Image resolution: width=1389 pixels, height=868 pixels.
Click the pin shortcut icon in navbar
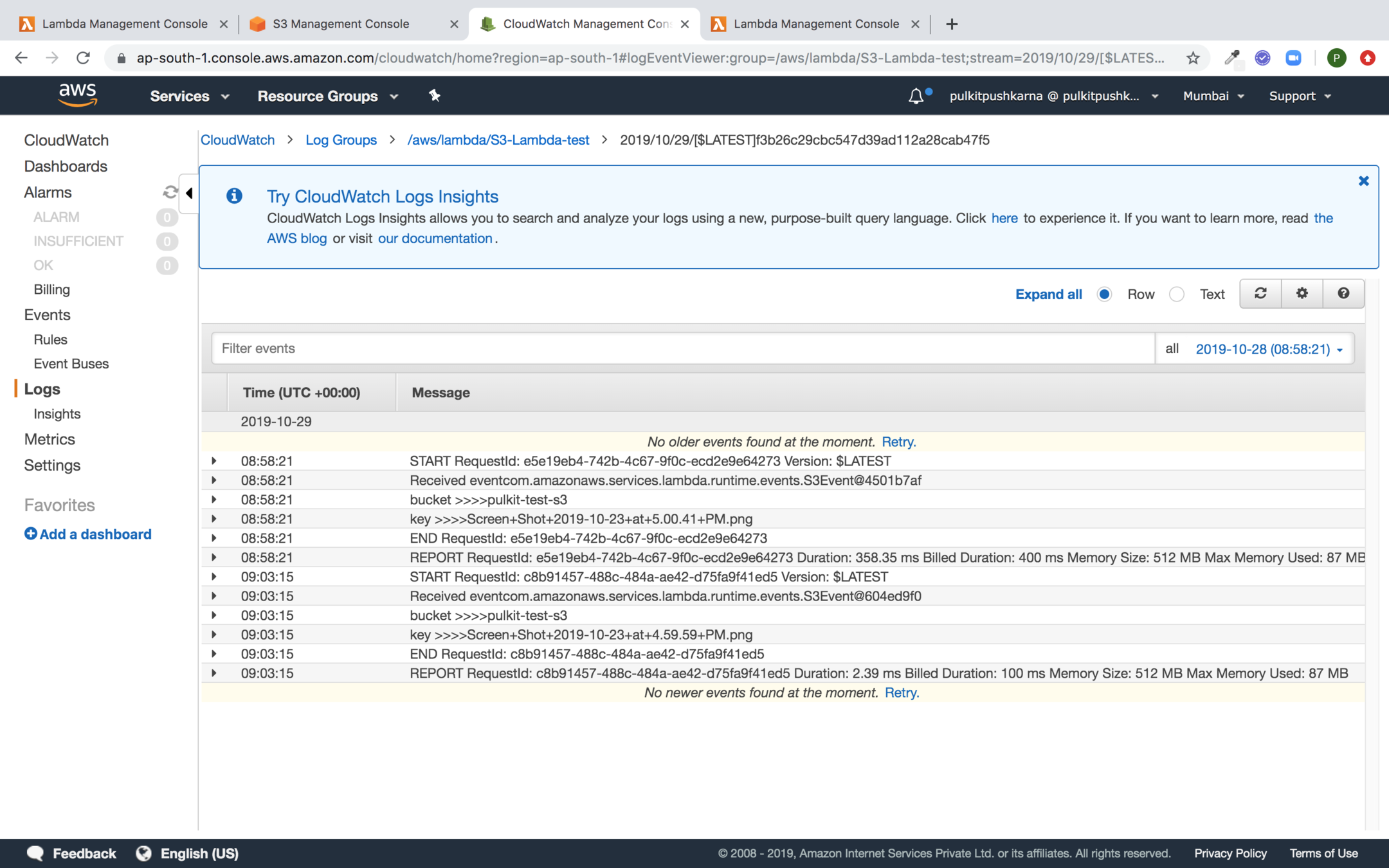435,96
